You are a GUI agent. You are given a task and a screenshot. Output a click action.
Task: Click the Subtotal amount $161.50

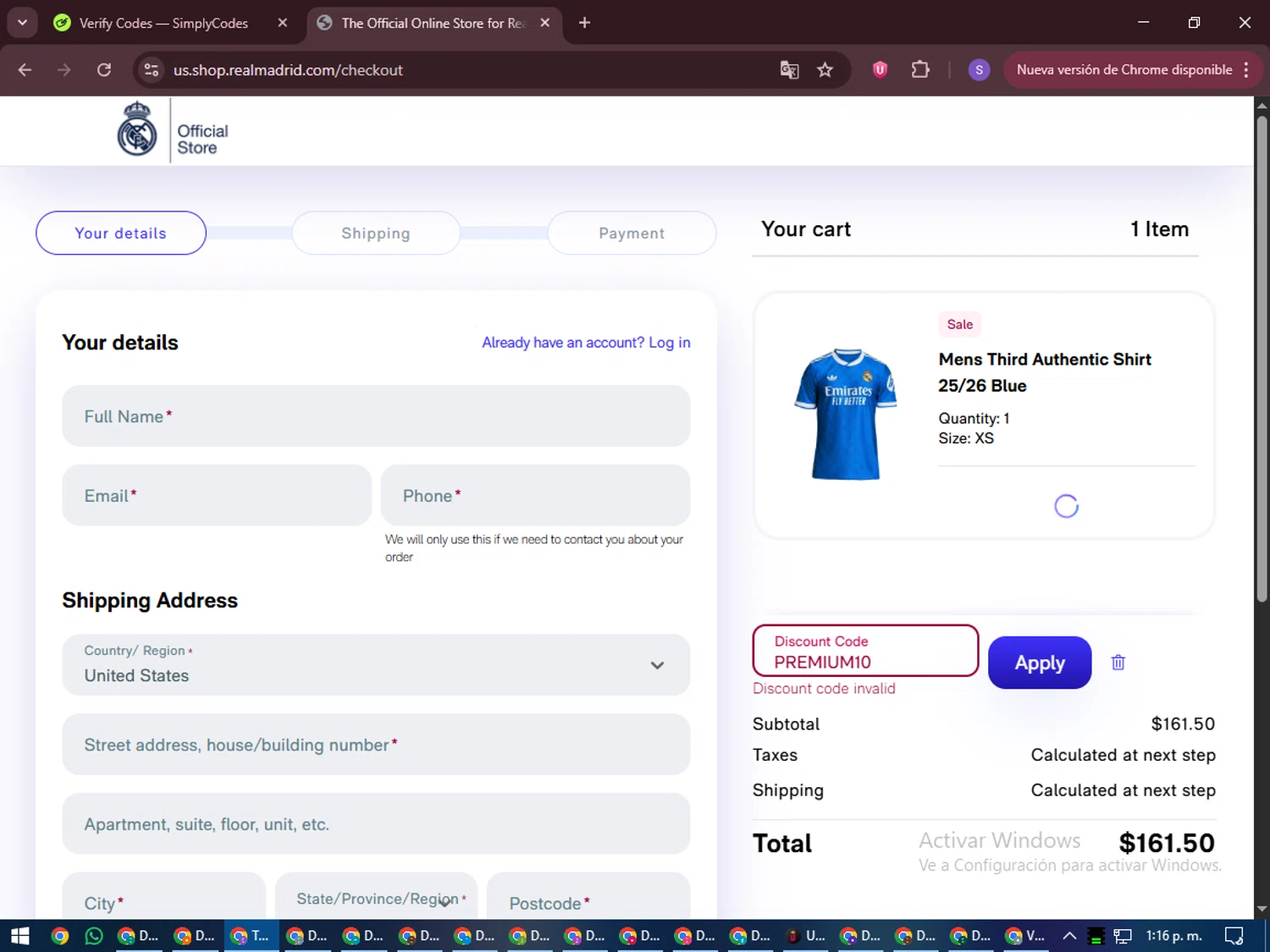[x=1183, y=724]
